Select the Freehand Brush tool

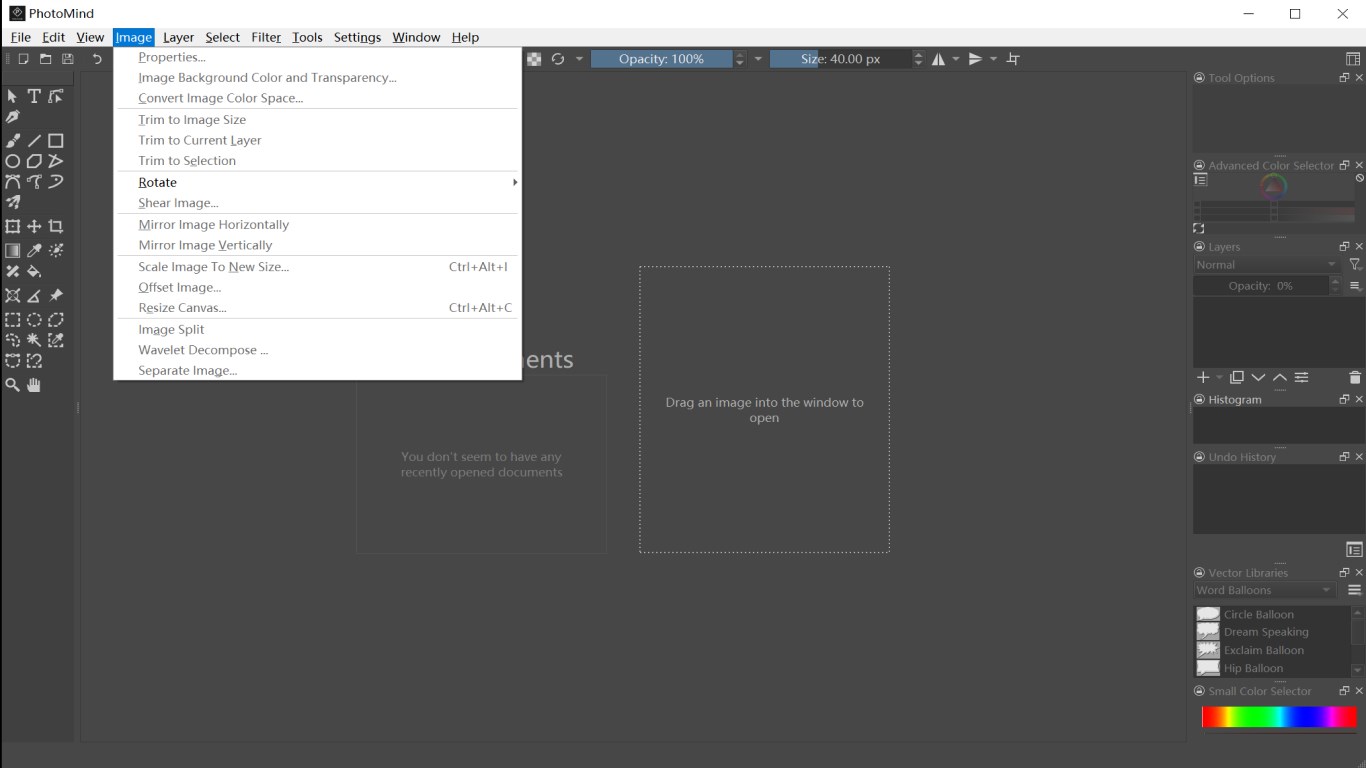[13, 139]
